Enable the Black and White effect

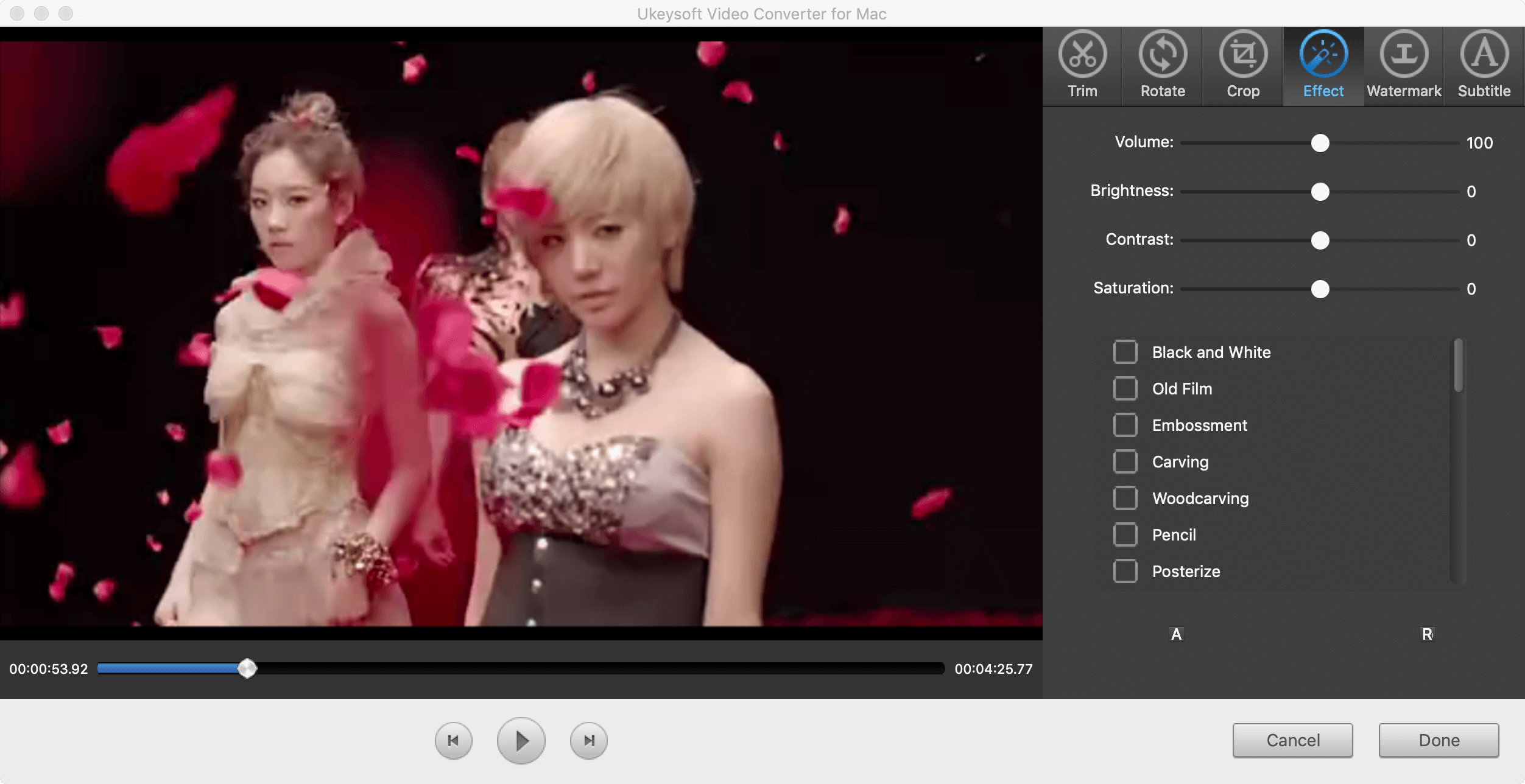pyautogui.click(x=1125, y=352)
